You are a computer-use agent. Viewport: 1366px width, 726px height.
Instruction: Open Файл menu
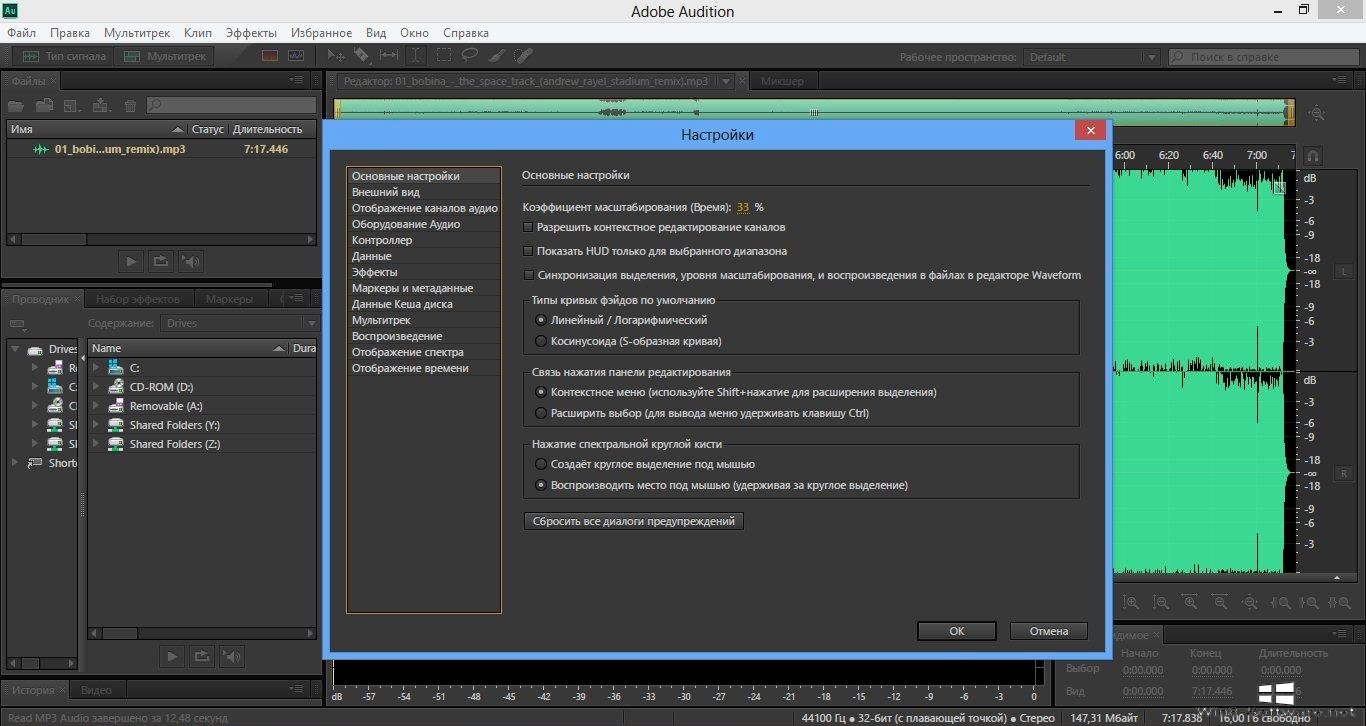pyautogui.click(x=21, y=33)
